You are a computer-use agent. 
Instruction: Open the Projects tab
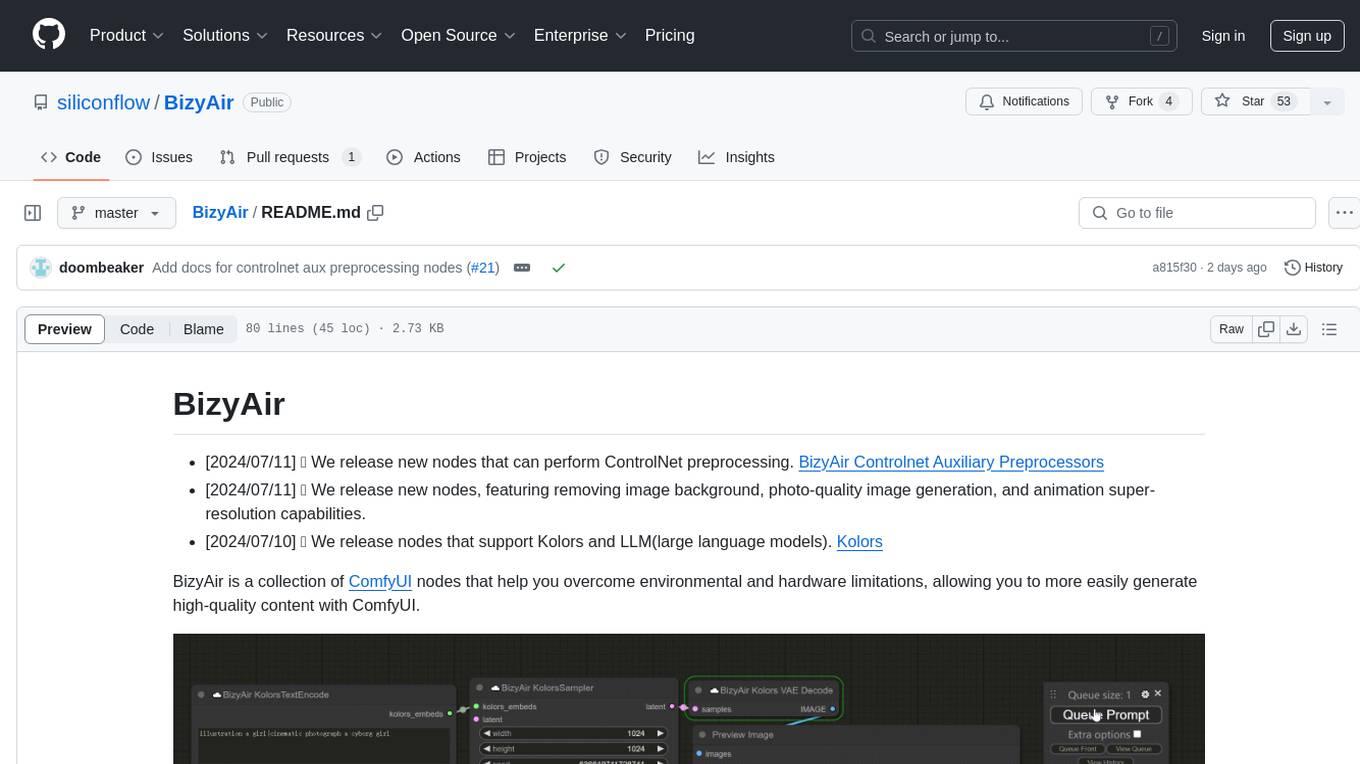(527, 157)
